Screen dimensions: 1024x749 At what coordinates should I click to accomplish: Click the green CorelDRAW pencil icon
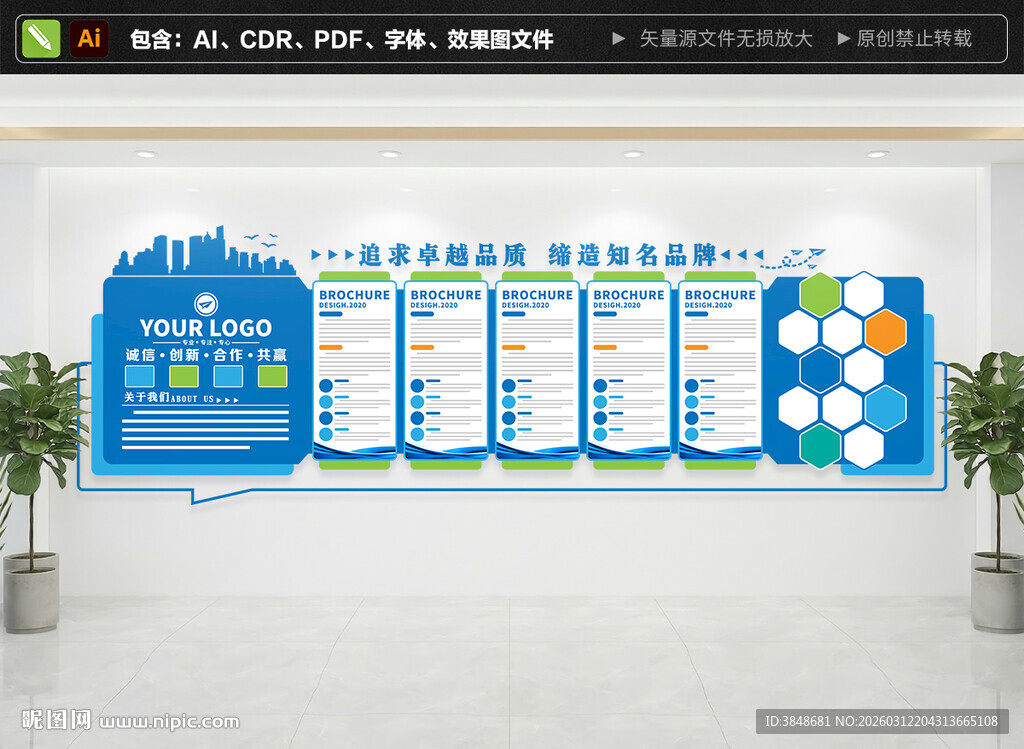[x=40, y=39]
